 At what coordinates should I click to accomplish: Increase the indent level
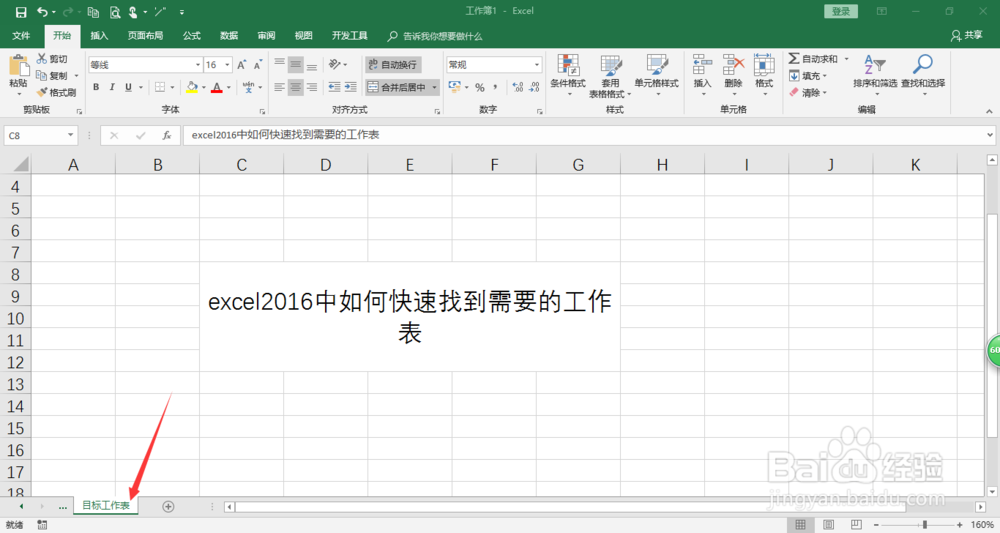click(x=350, y=87)
